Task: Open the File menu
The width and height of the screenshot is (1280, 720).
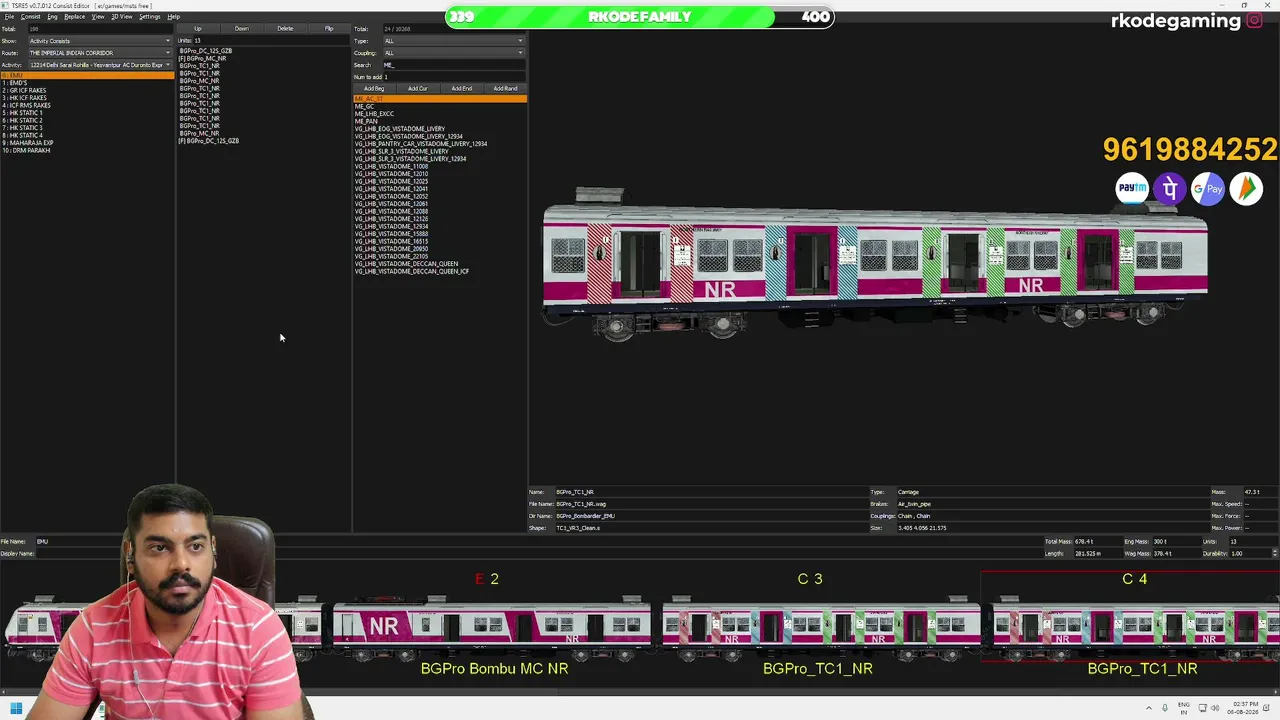Action: point(9,17)
